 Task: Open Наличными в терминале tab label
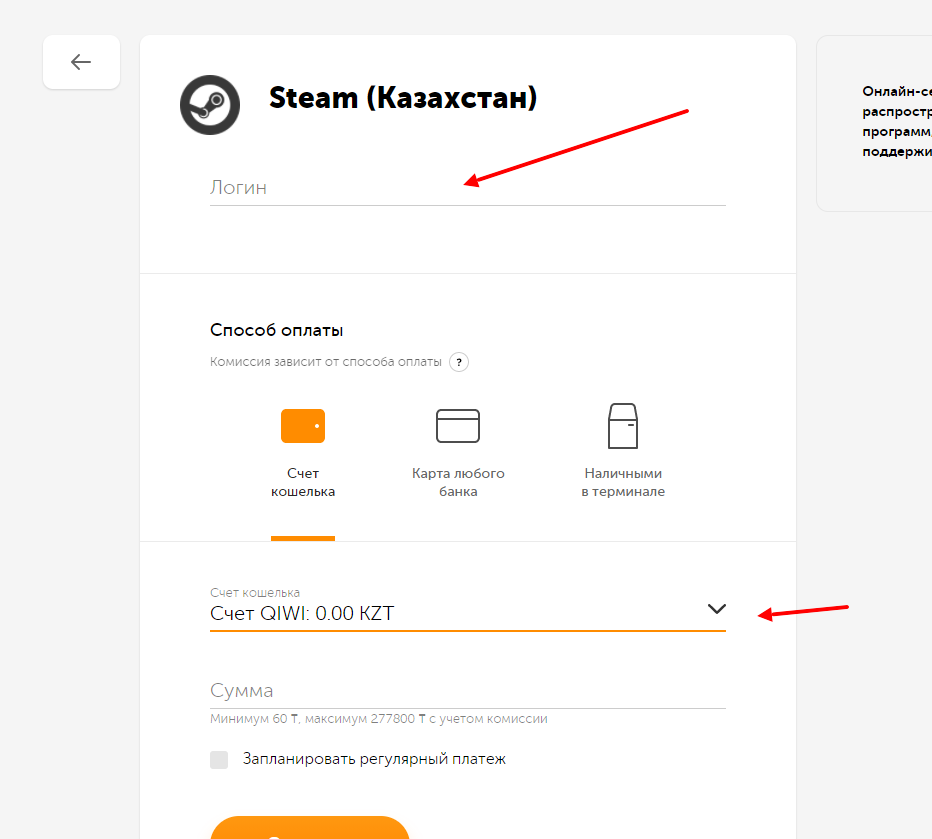coord(623,482)
